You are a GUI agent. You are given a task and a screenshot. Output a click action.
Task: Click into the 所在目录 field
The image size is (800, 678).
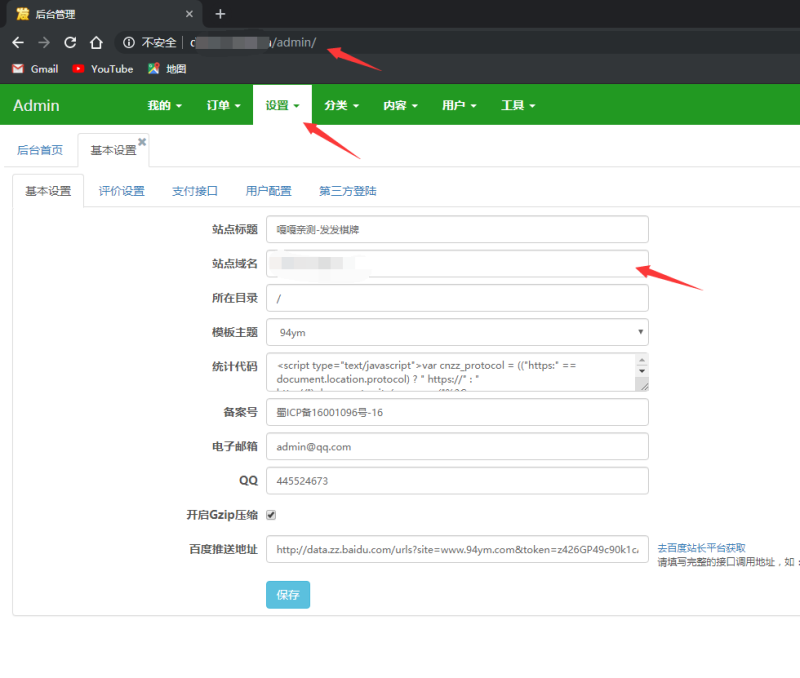tap(457, 298)
